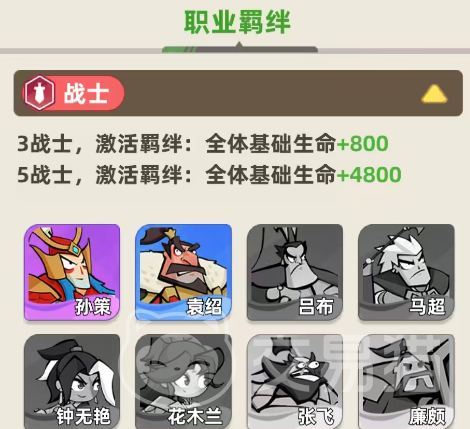The width and height of the screenshot is (470, 429).
Task: Click the red sword shield class icon
Action: 39,93
